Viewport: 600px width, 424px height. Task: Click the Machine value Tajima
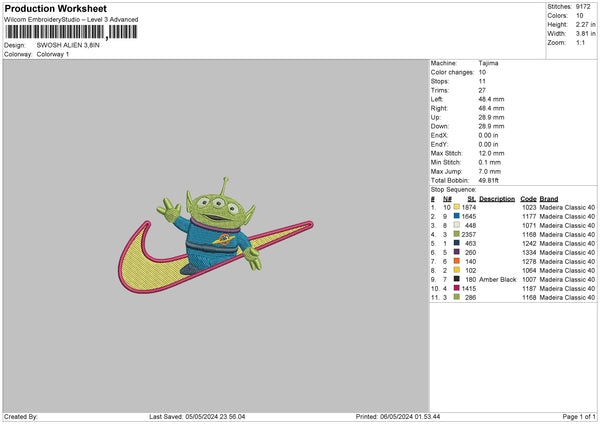(488, 63)
